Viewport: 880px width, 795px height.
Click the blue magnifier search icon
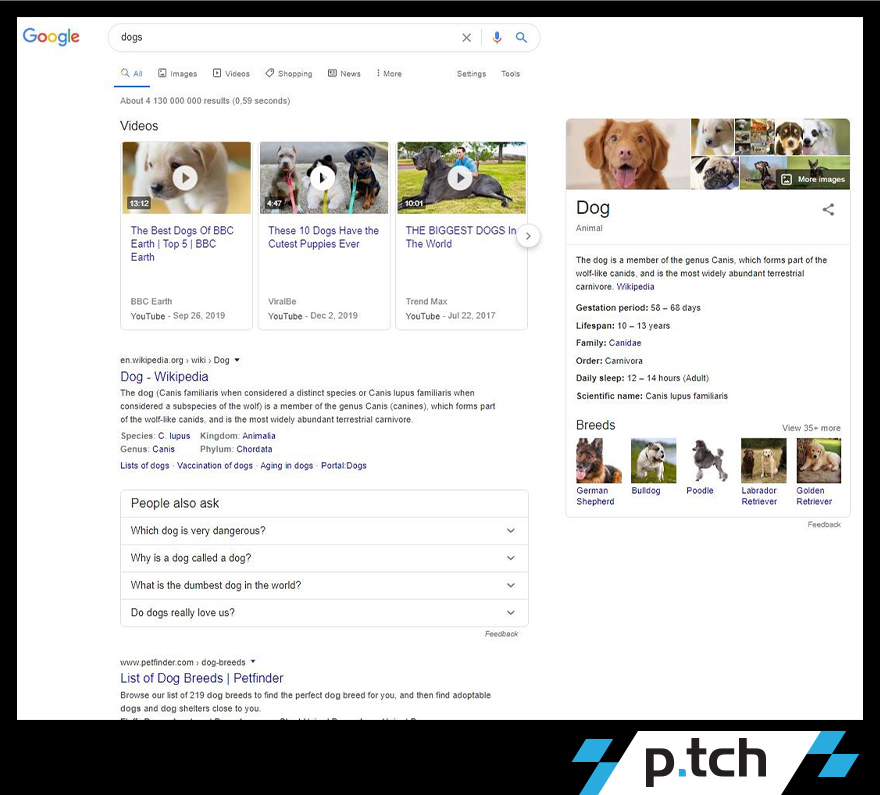[x=521, y=38]
